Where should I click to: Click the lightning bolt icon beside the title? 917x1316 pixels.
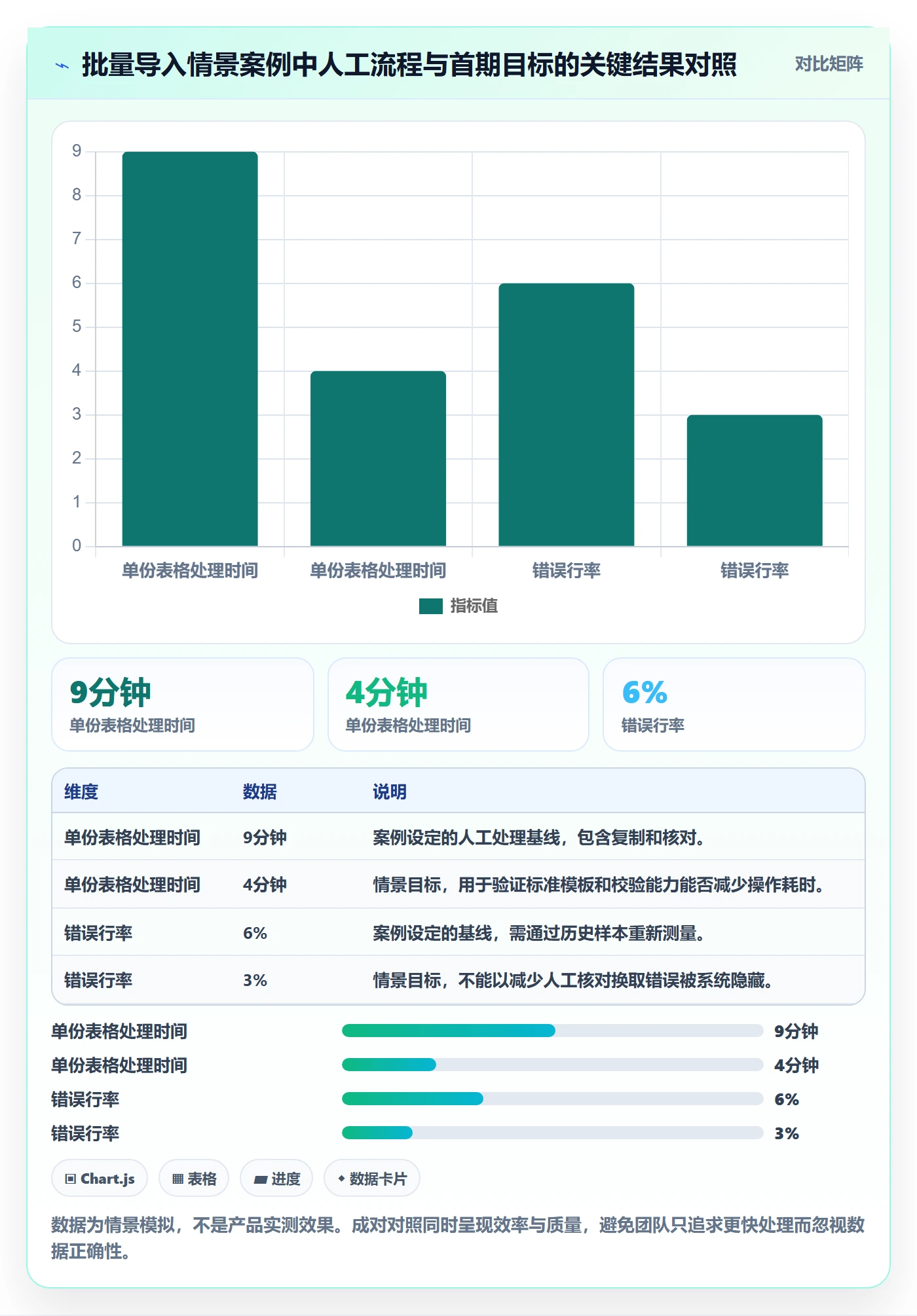[62, 65]
